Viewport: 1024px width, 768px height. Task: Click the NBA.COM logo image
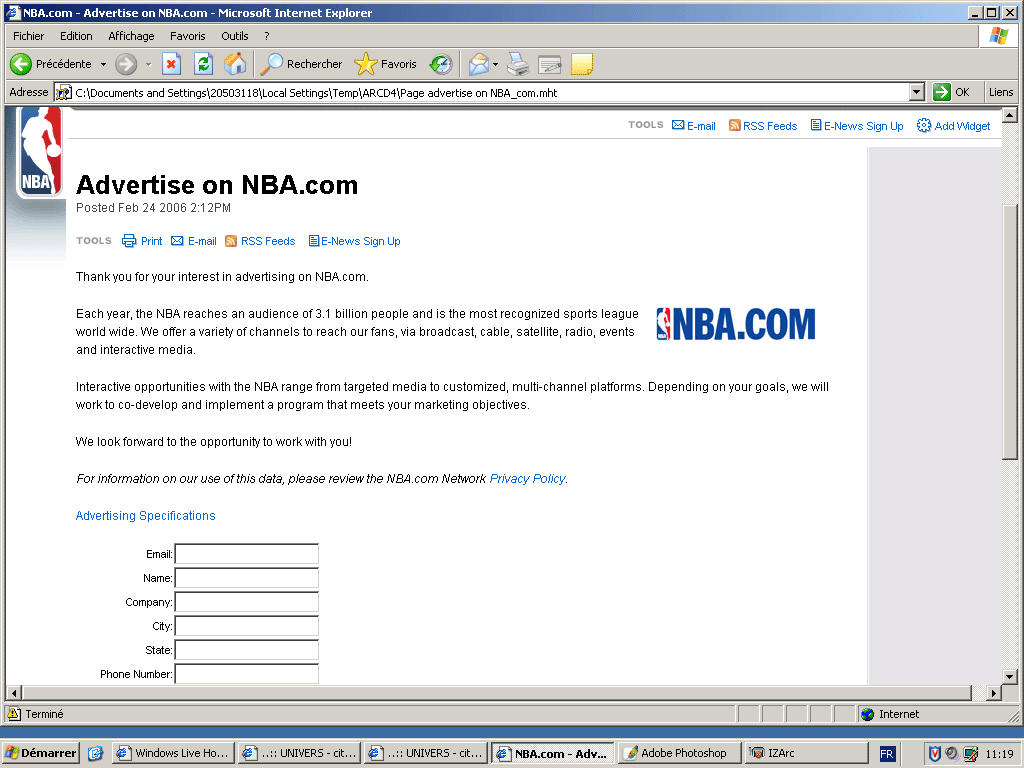coord(736,324)
